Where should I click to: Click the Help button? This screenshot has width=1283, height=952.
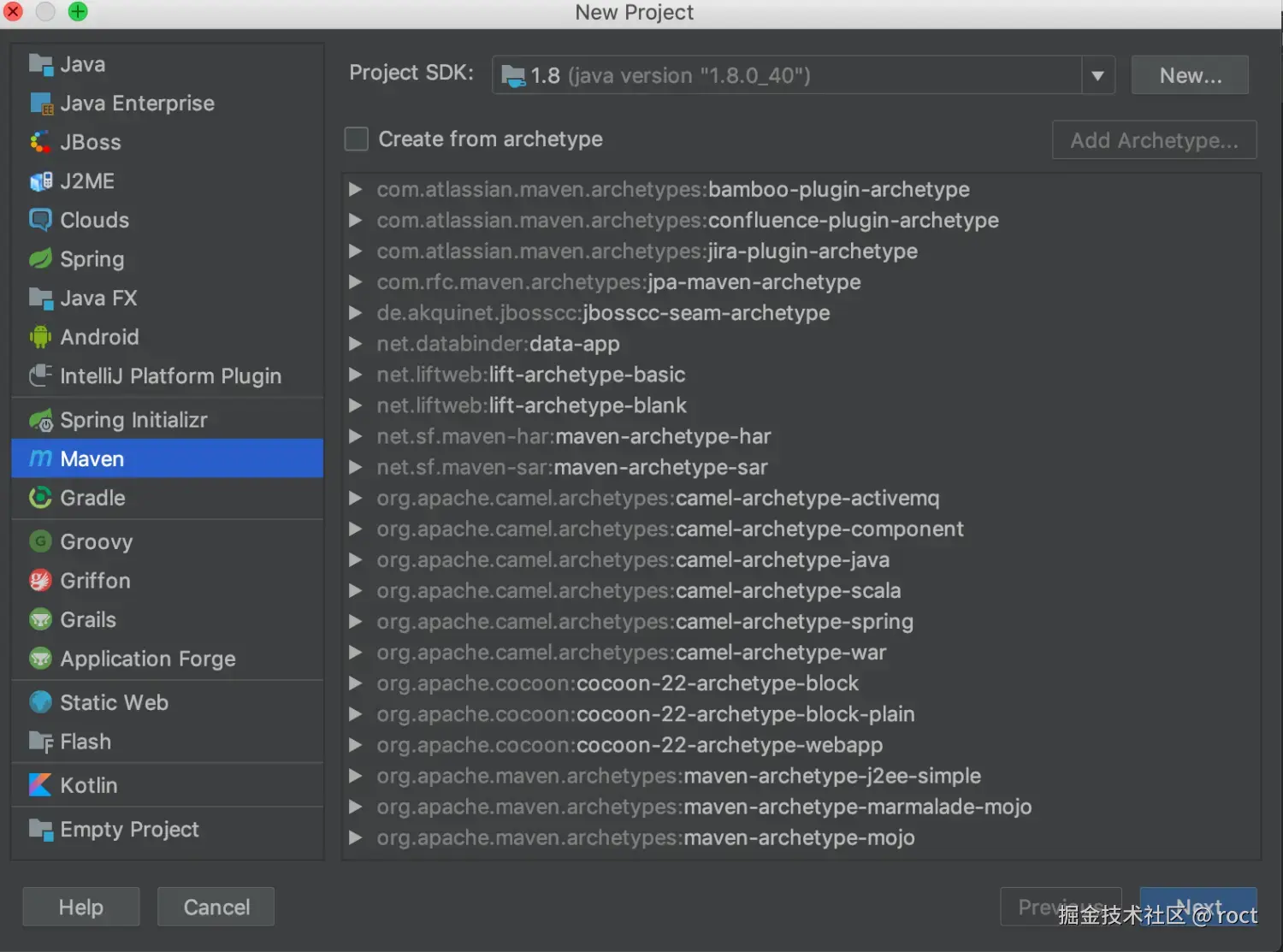(x=81, y=907)
